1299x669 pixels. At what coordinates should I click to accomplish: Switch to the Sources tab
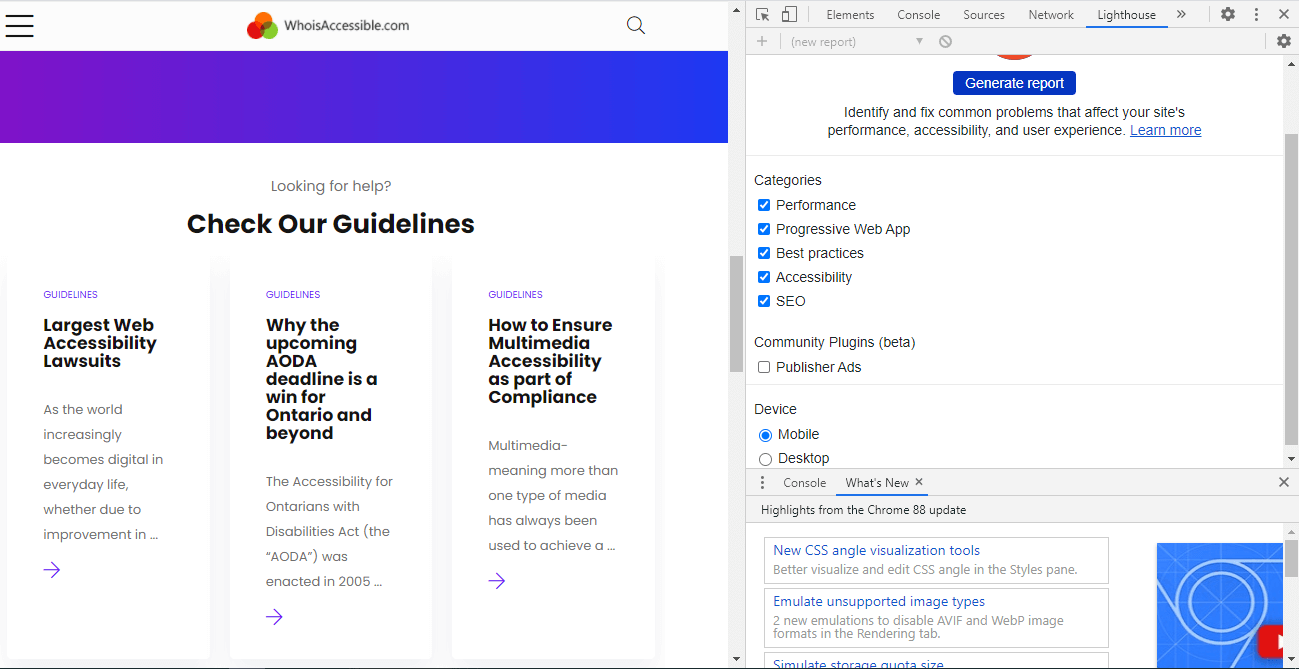pyautogui.click(x=984, y=14)
